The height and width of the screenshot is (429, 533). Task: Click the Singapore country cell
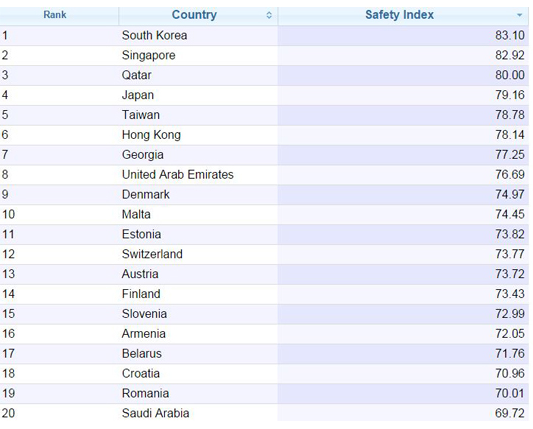[149, 55]
